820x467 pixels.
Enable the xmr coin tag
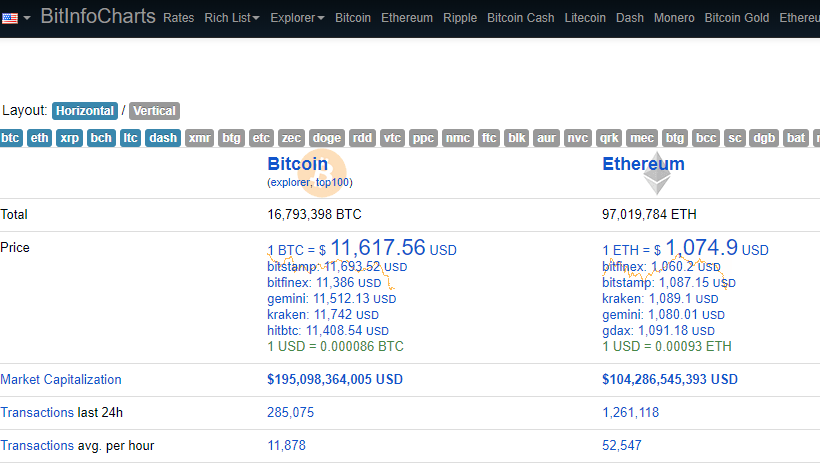[x=199, y=138]
